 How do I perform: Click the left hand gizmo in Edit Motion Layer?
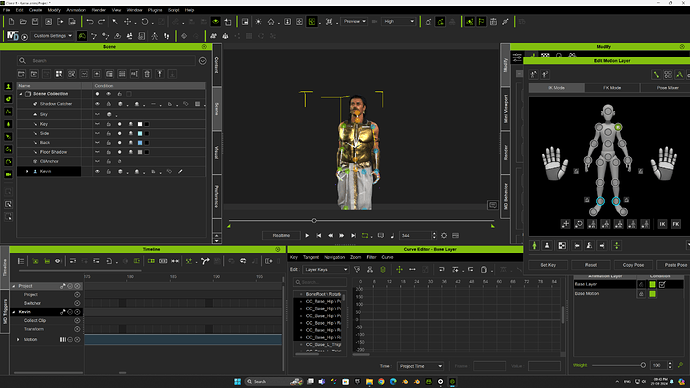tap(555, 163)
